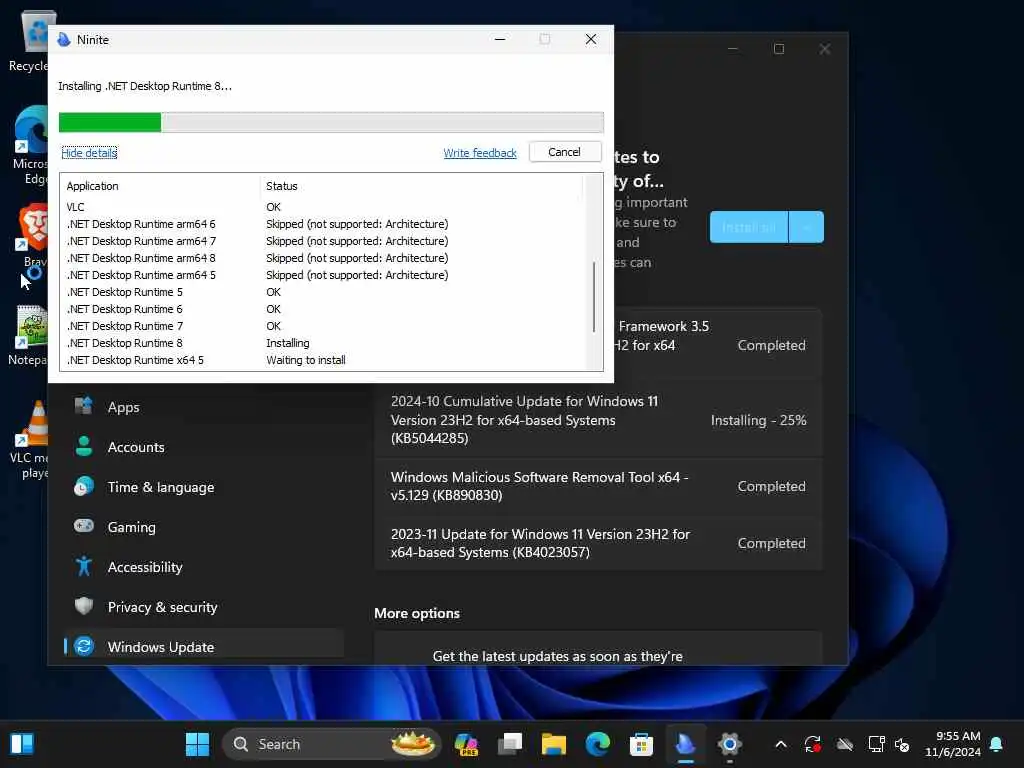Click the Privacy & security shield icon
This screenshot has width=1024, height=768.
coord(84,606)
